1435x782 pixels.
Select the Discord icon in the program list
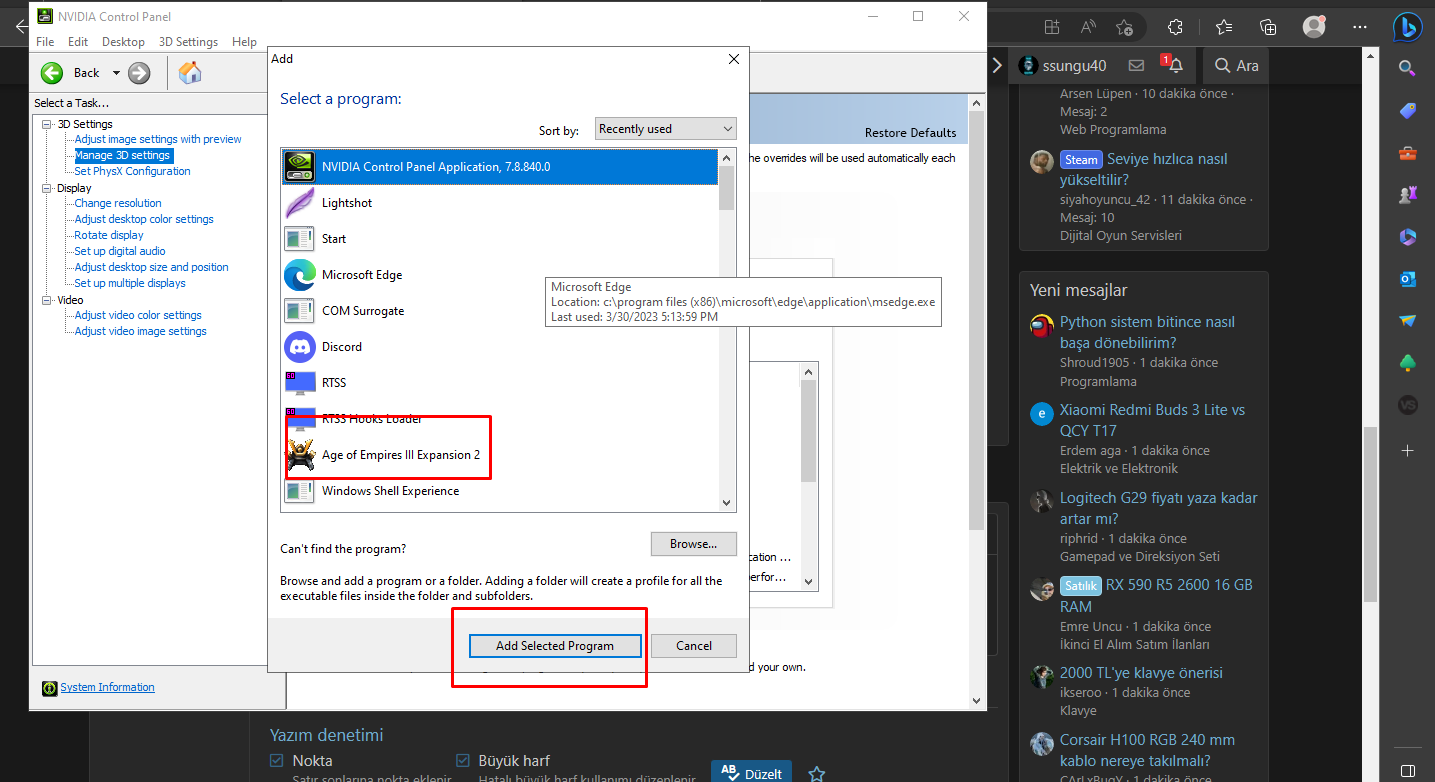tap(300, 346)
